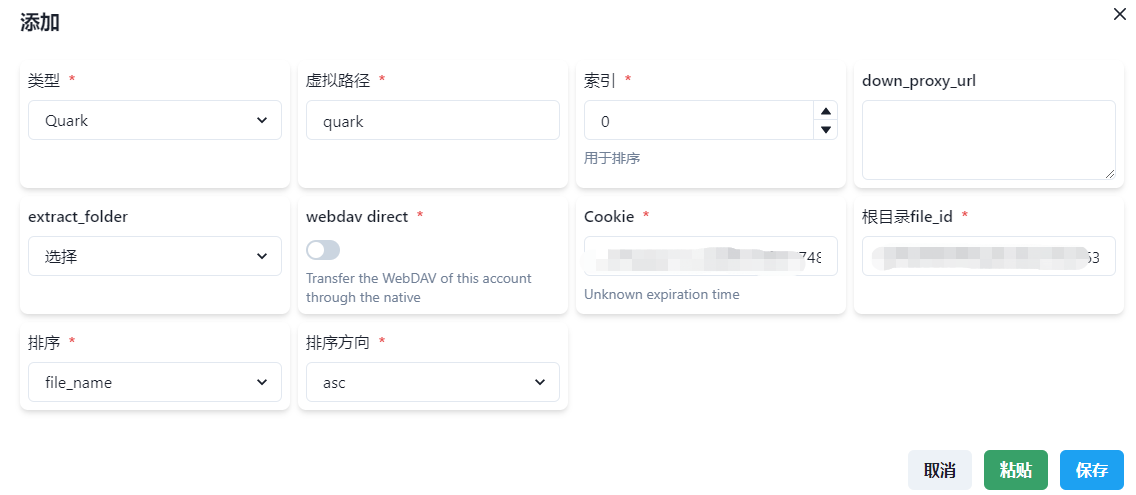The image size is (1136, 495).
Task: Click the down_proxy_url text area
Action: 988,139
